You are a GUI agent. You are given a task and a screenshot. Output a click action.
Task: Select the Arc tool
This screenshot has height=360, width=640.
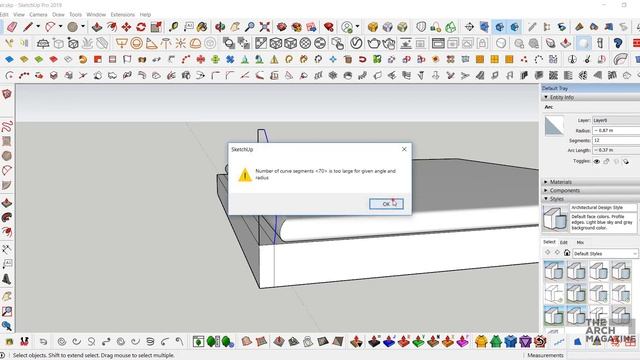[x=50, y=27]
